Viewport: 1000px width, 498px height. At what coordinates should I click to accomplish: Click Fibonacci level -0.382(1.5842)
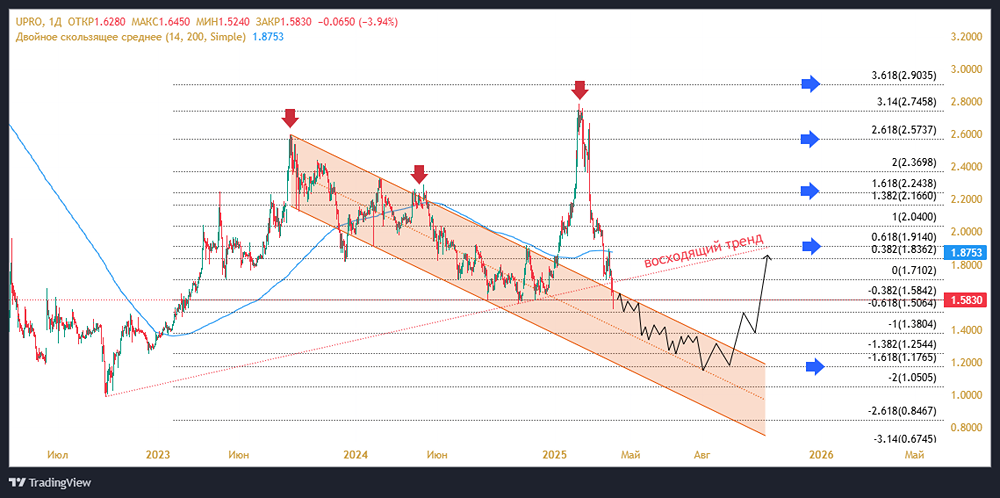point(902,291)
